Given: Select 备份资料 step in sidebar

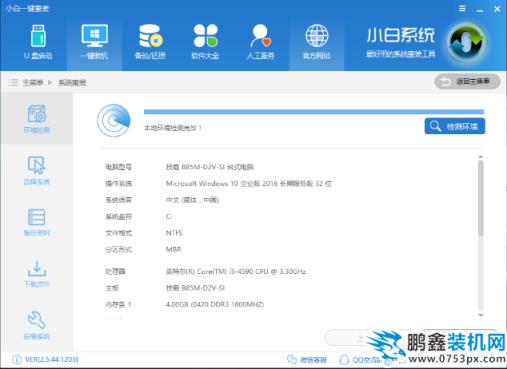Looking at the screenshot, I should pyautogui.click(x=37, y=222).
